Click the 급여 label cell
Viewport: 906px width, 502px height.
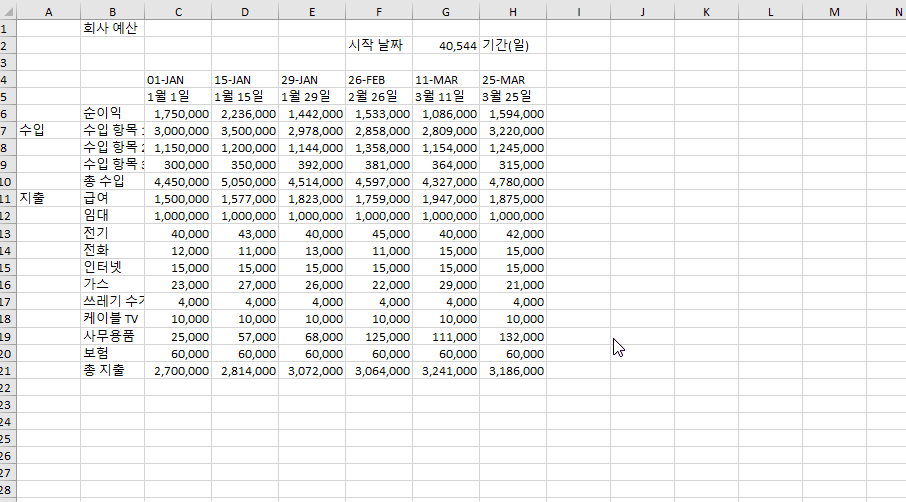[112, 199]
